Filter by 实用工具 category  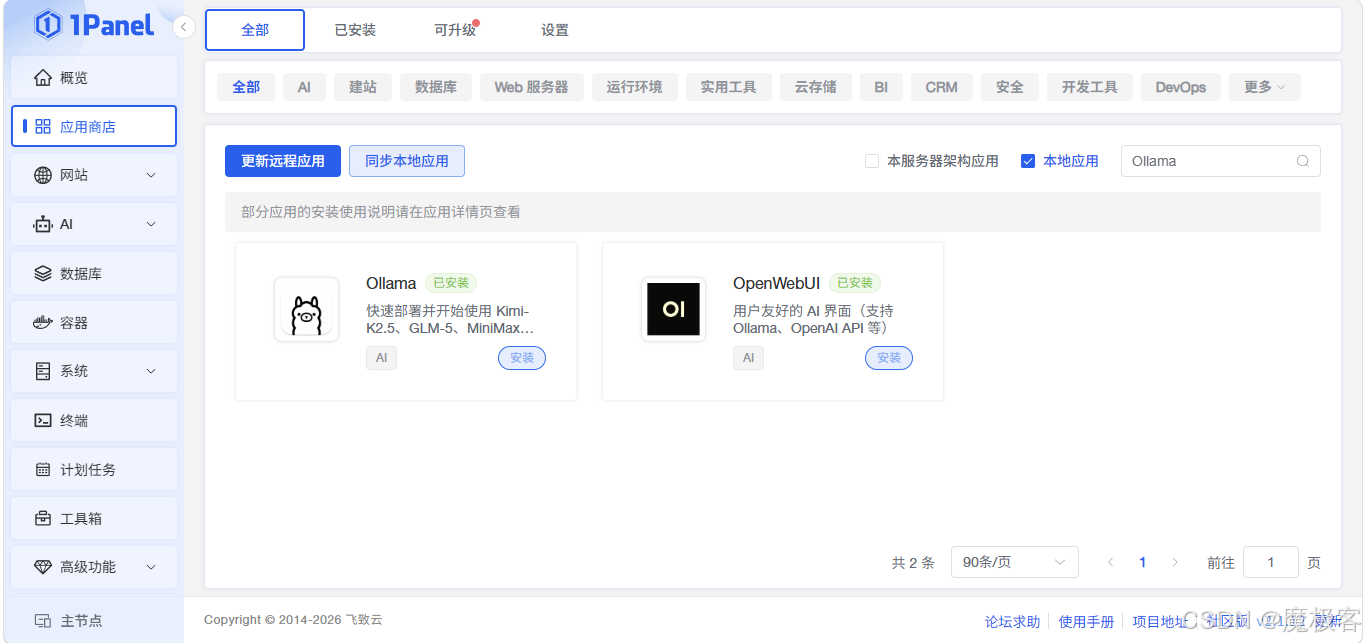[x=728, y=87]
